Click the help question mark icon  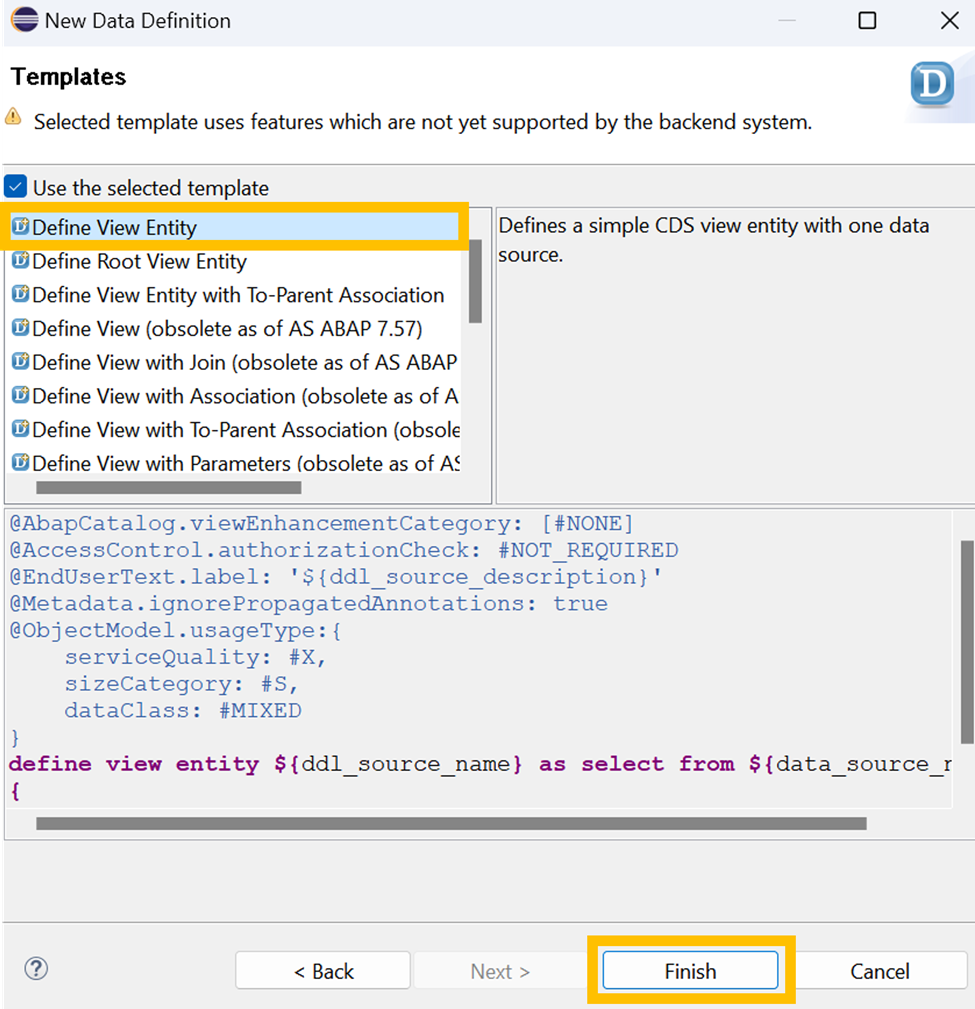36,968
